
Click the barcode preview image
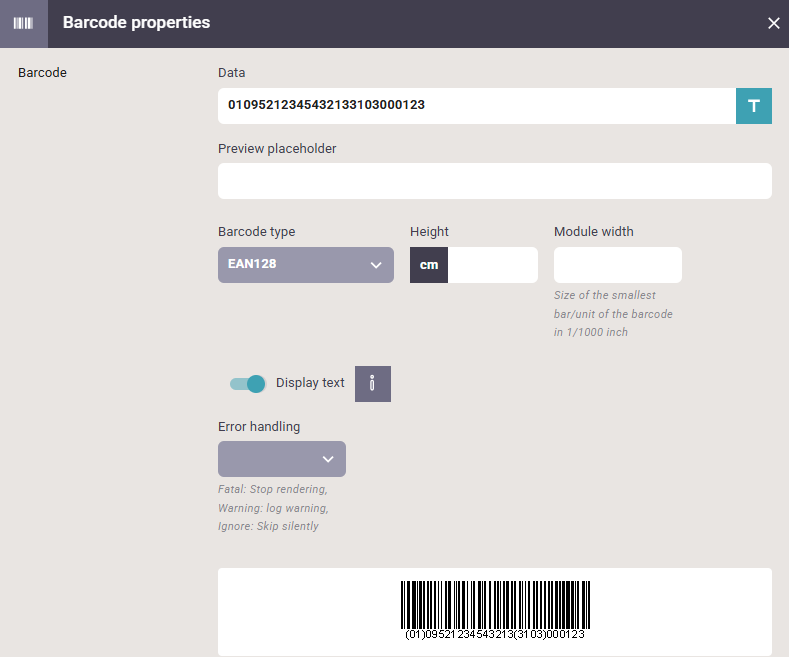pyautogui.click(x=495, y=610)
